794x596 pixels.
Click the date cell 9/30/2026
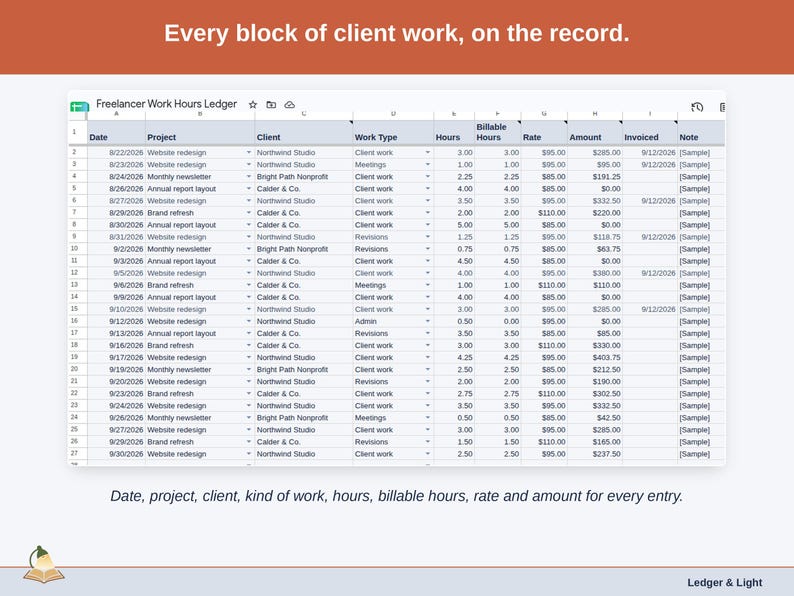click(x=116, y=454)
